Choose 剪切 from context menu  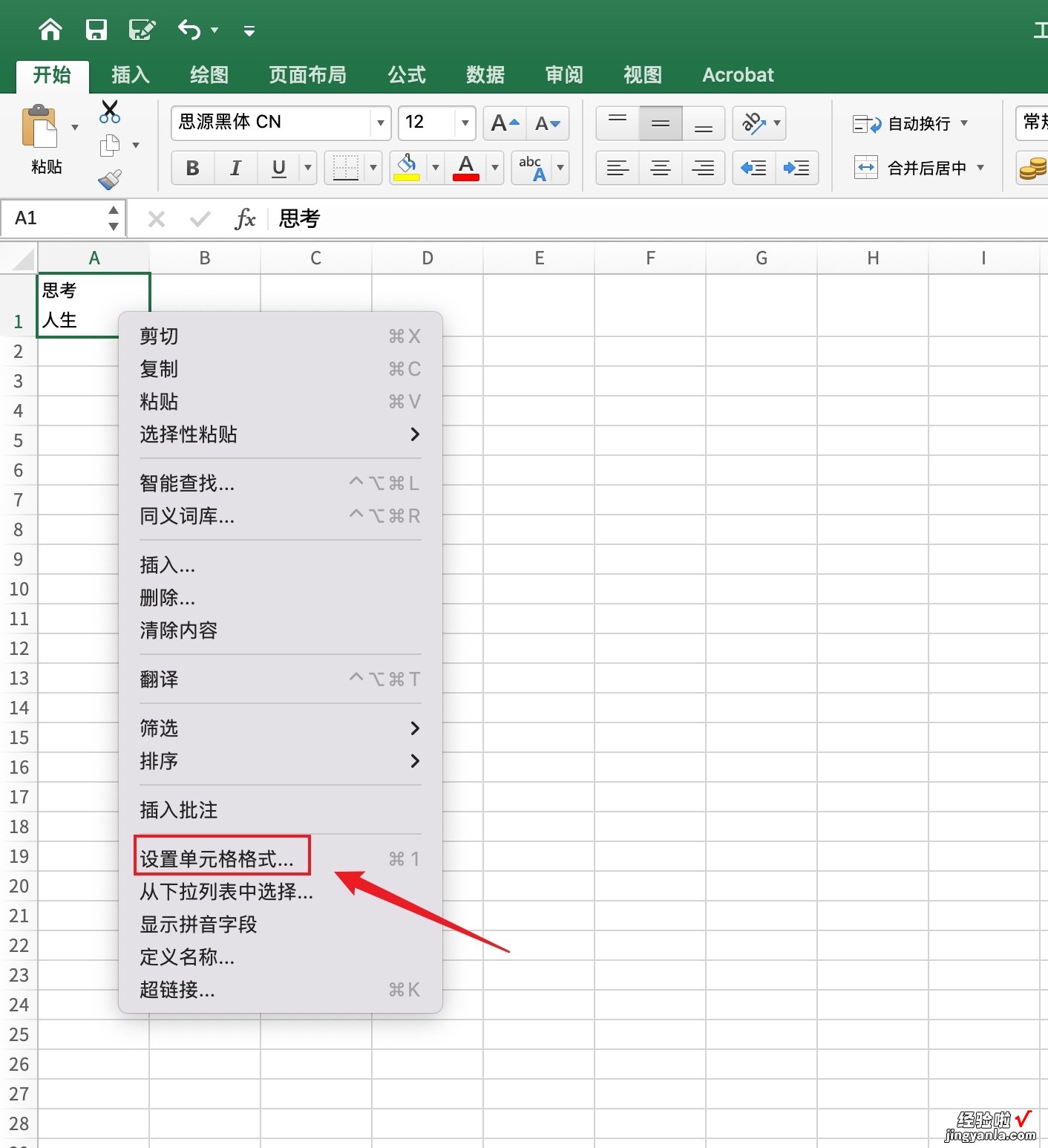click(281, 336)
